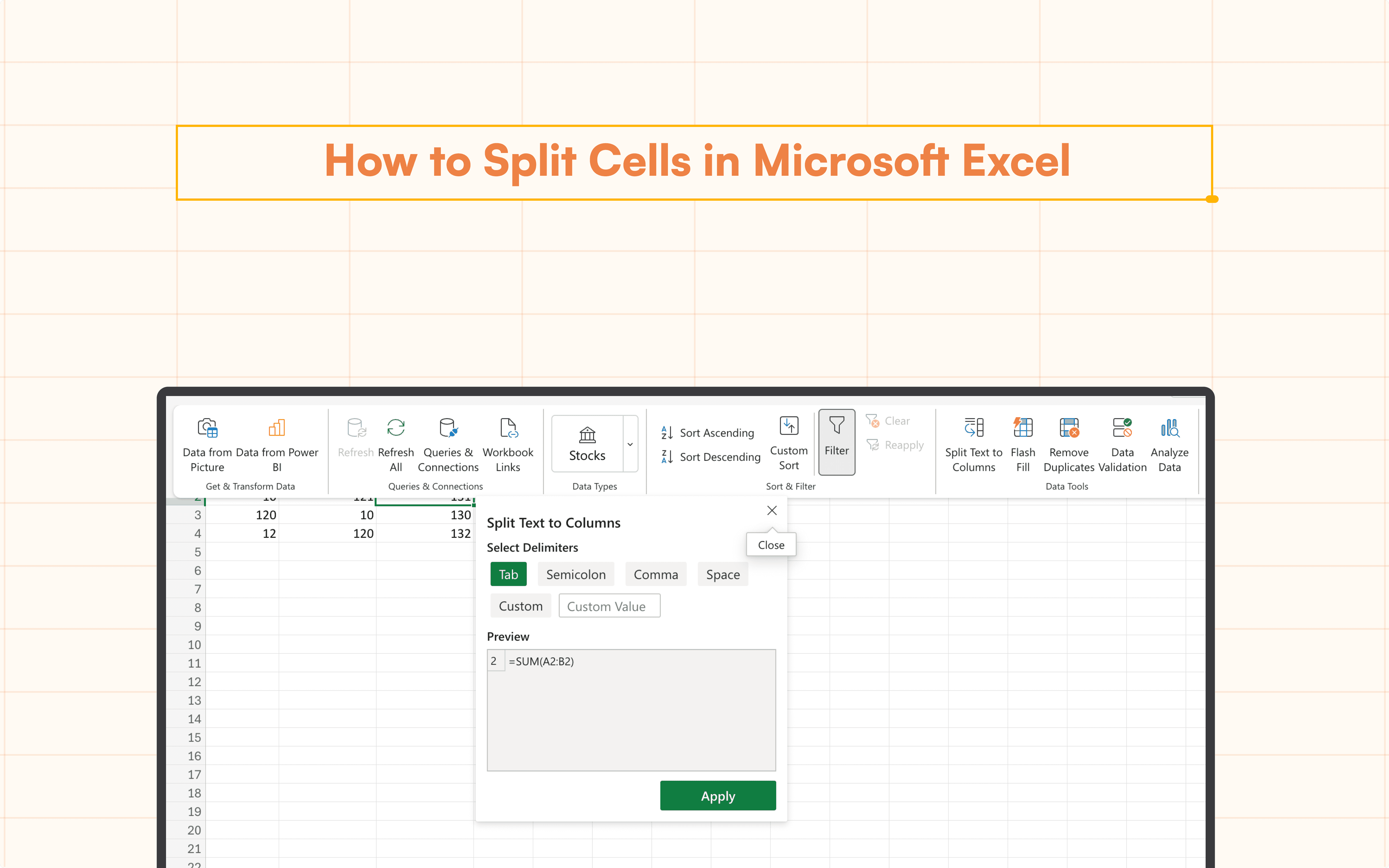Open Workbook Links
The height and width of the screenshot is (868, 1389).
(508, 445)
